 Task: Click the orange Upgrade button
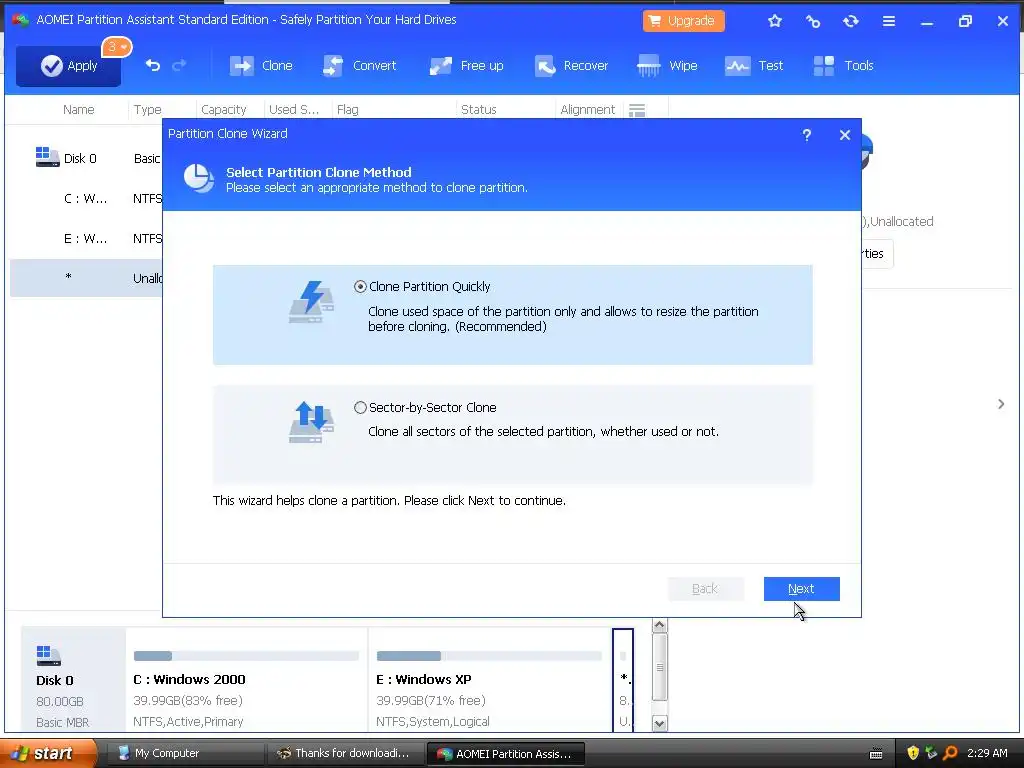(x=684, y=21)
